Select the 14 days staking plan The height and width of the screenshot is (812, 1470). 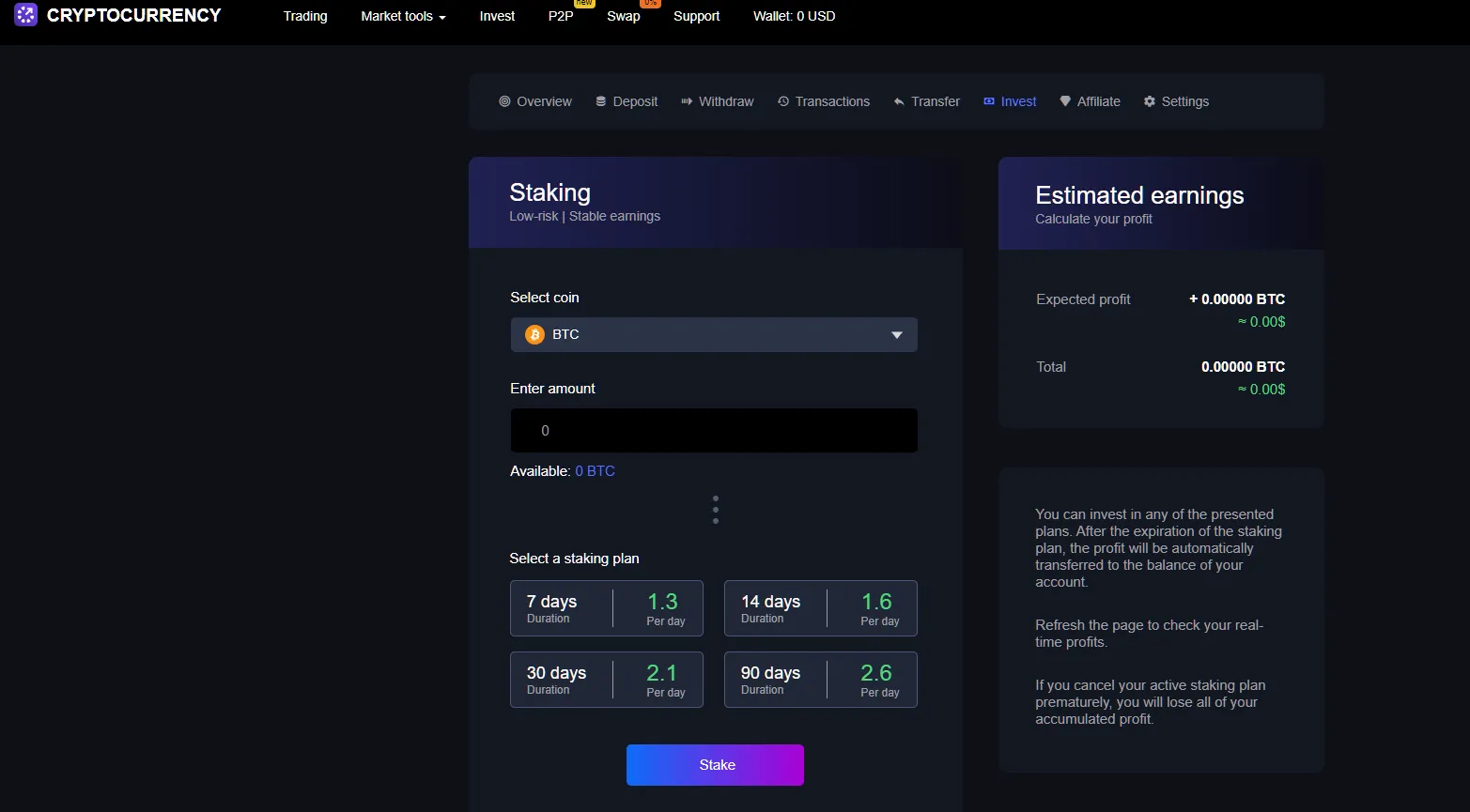821,608
